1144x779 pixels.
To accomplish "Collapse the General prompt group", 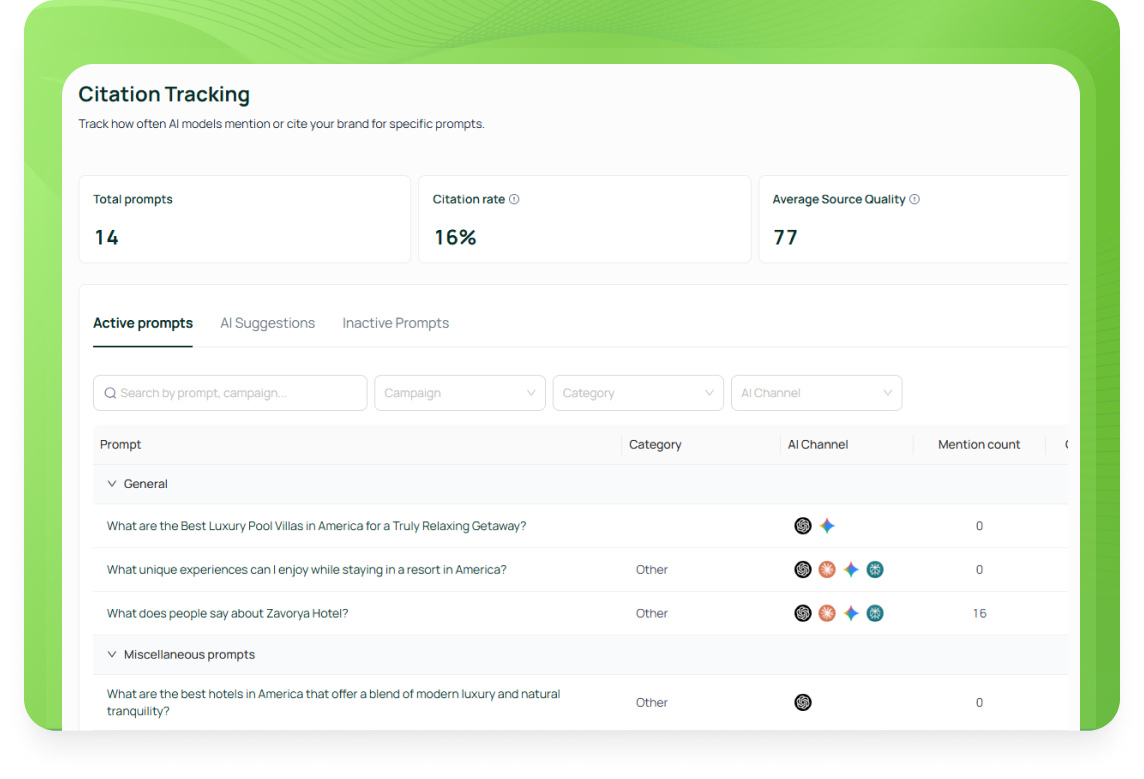I will [112, 484].
